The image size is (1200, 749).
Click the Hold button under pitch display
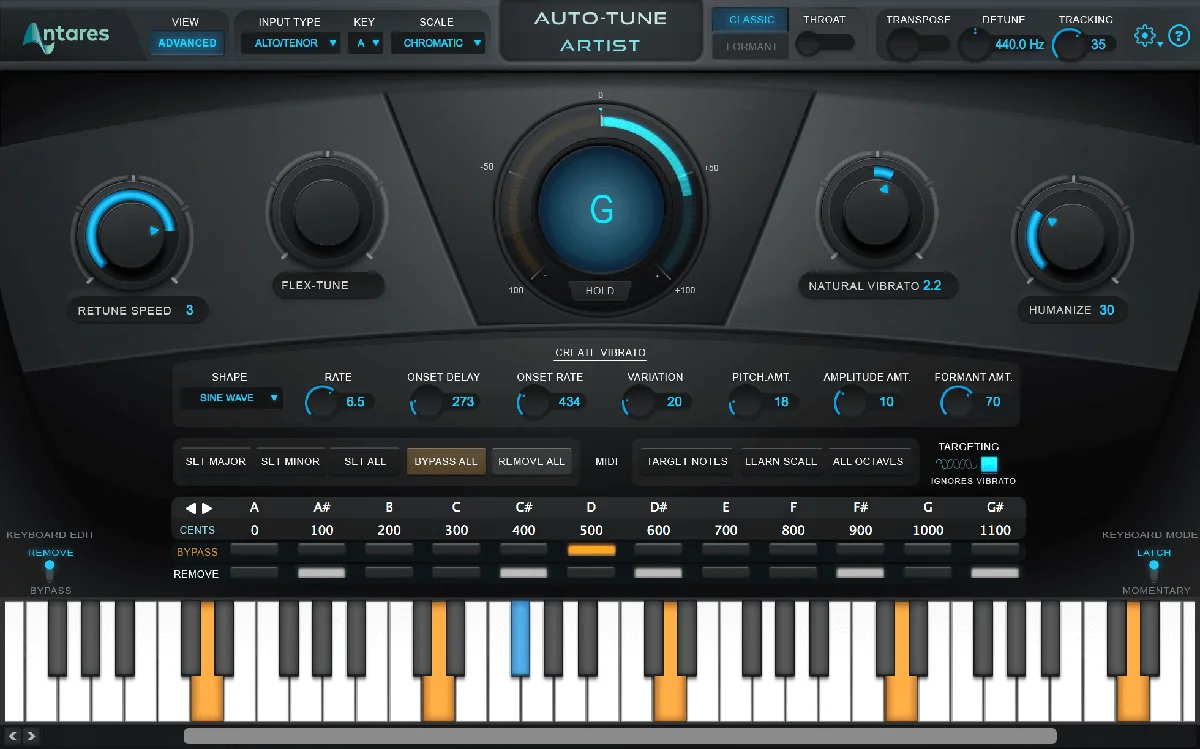pos(600,291)
